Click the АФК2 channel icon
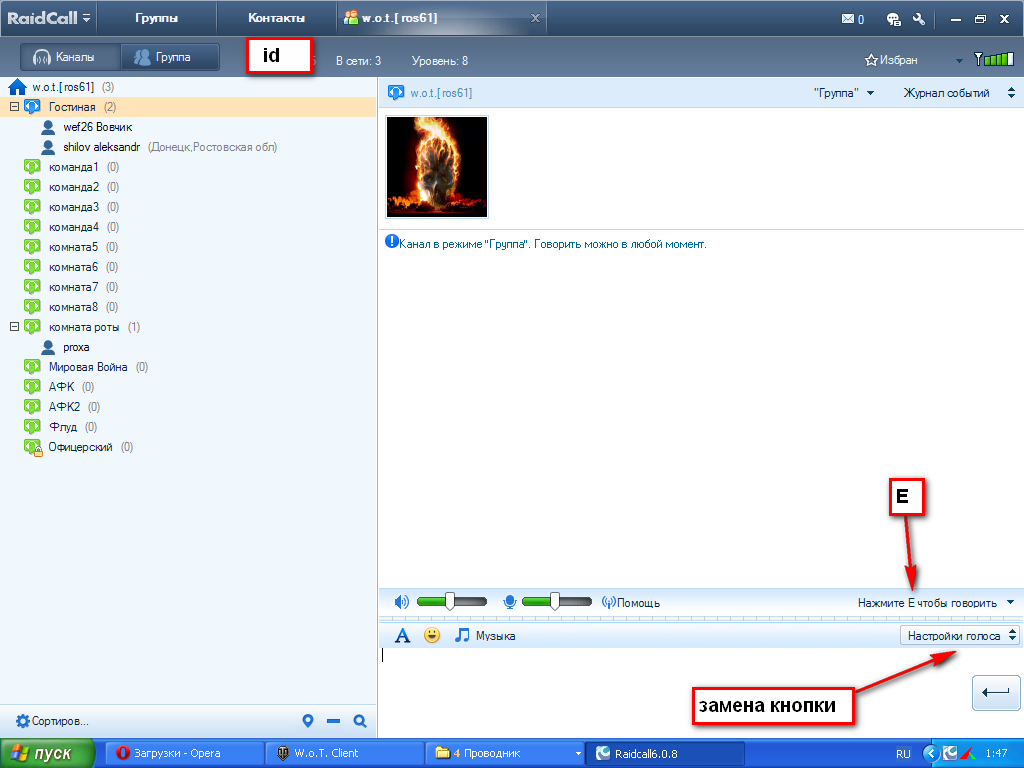 pyautogui.click(x=32, y=407)
